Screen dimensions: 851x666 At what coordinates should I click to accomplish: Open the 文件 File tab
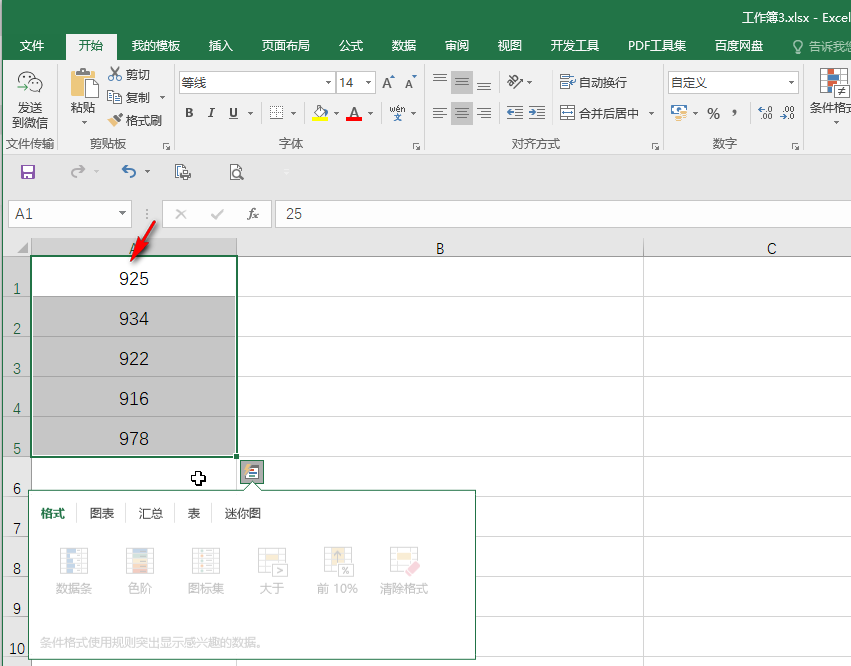[x=32, y=46]
